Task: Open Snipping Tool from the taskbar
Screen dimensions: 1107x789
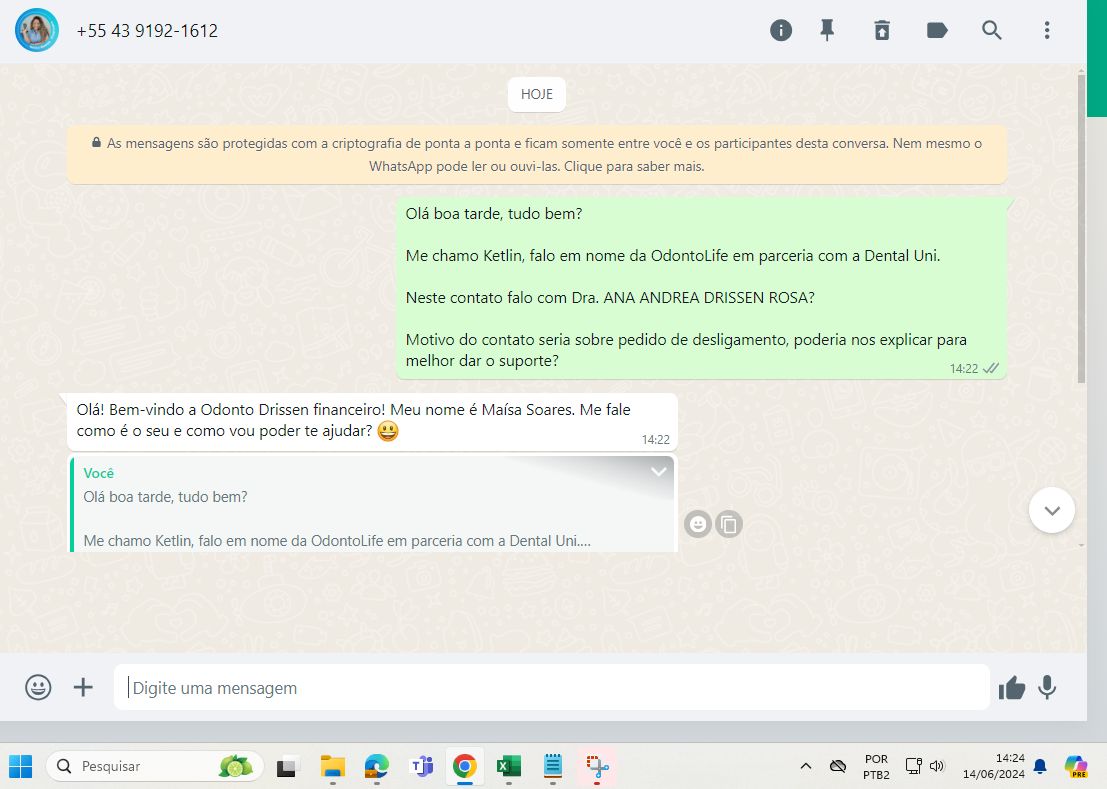Action: click(x=597, y=766)
